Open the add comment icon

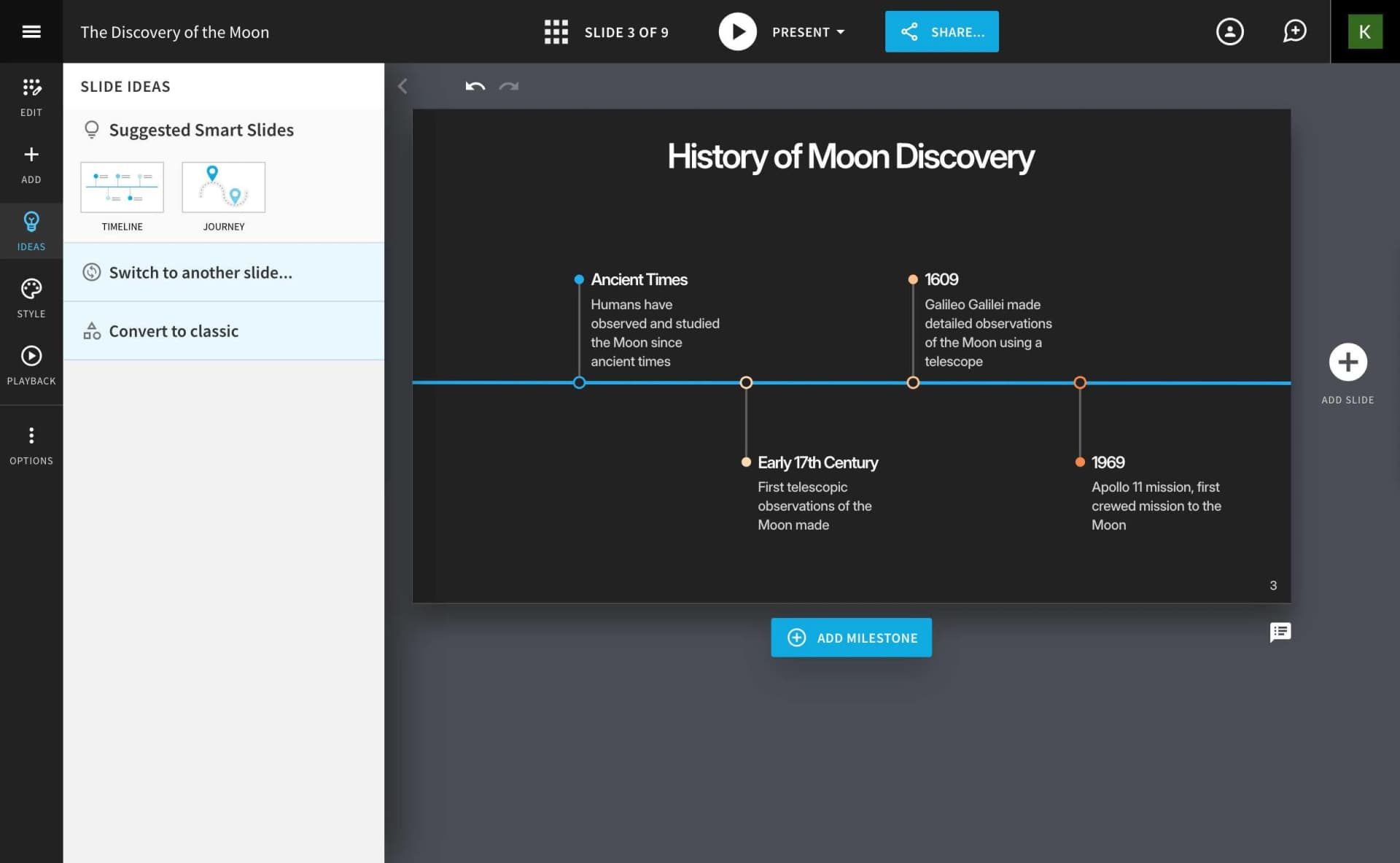pos(1294,31)
